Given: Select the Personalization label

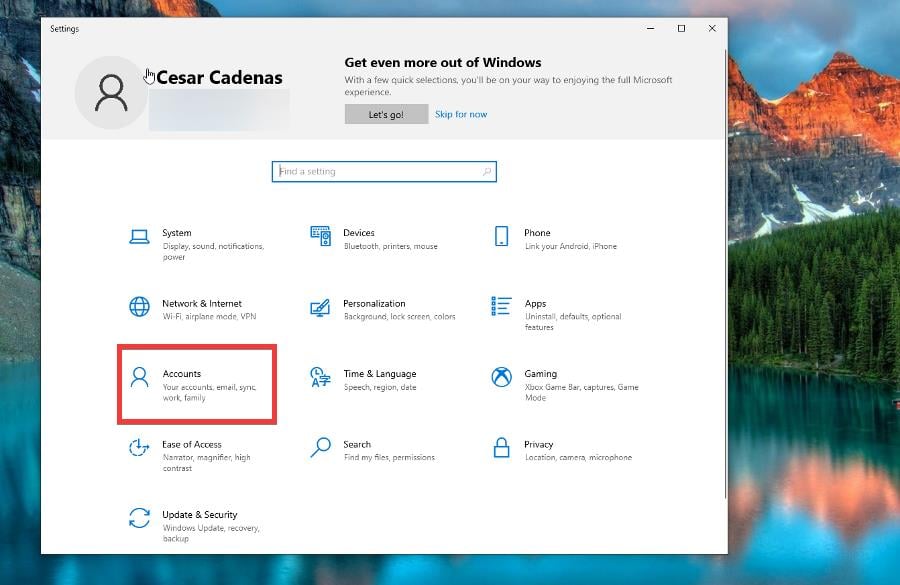Looking at the screenshot, I should tap(374, 303).
